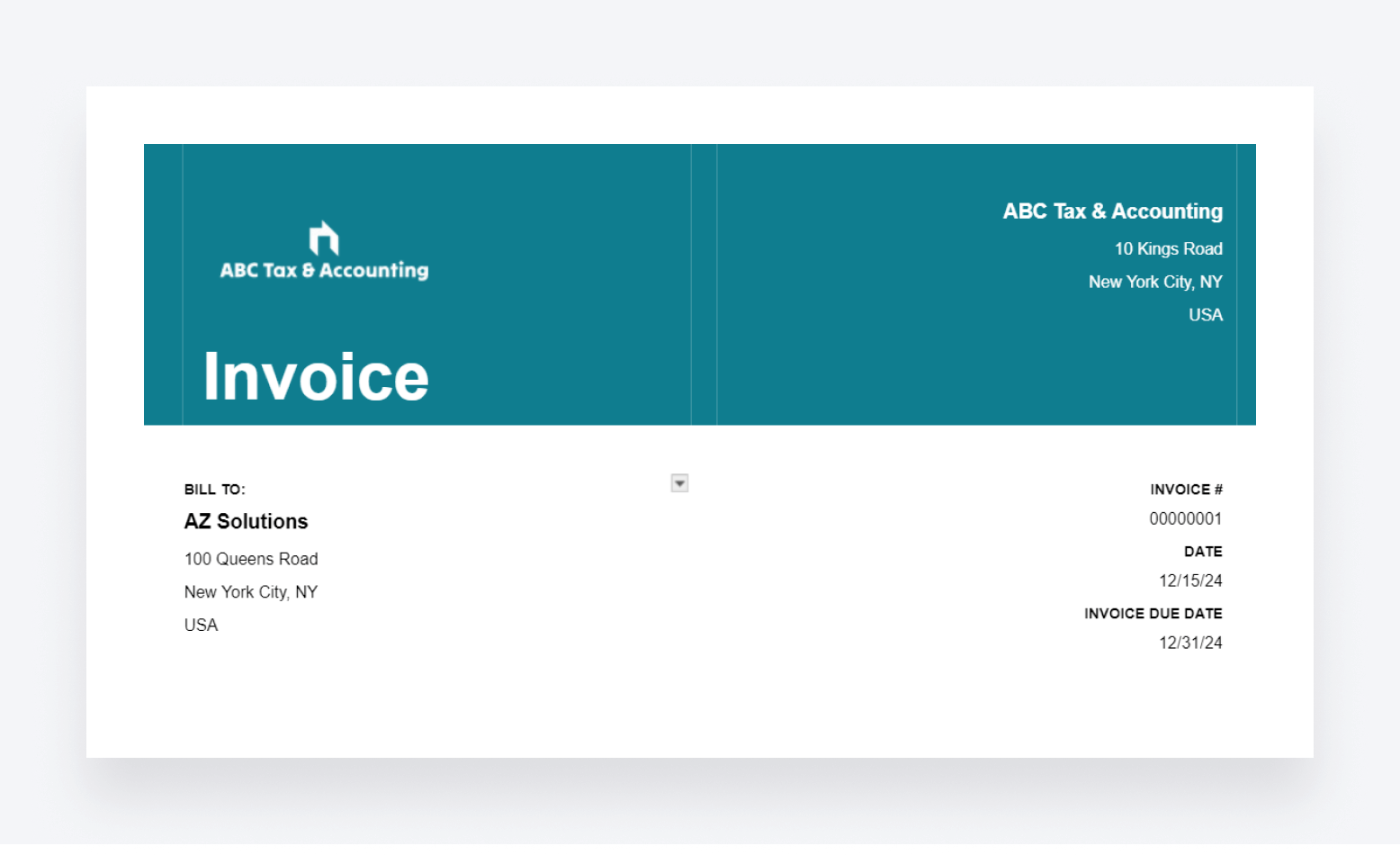This screenshot has width=1400, height=855.
Task: Click the invoice number 00000001
Action: coord(1185,518)
